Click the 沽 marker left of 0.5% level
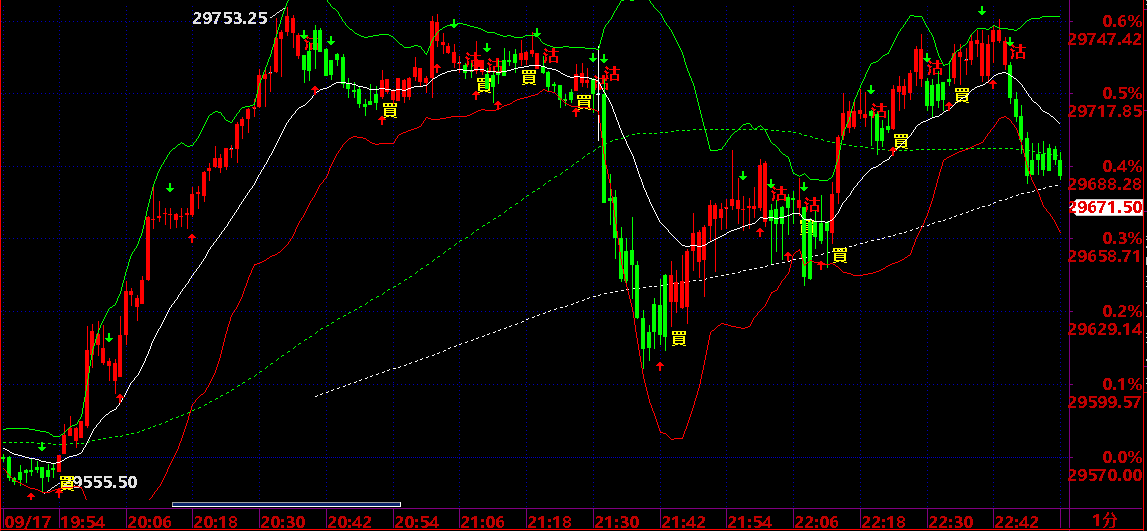Screen dimensions: 1147x531 click(x=935, y=67)
